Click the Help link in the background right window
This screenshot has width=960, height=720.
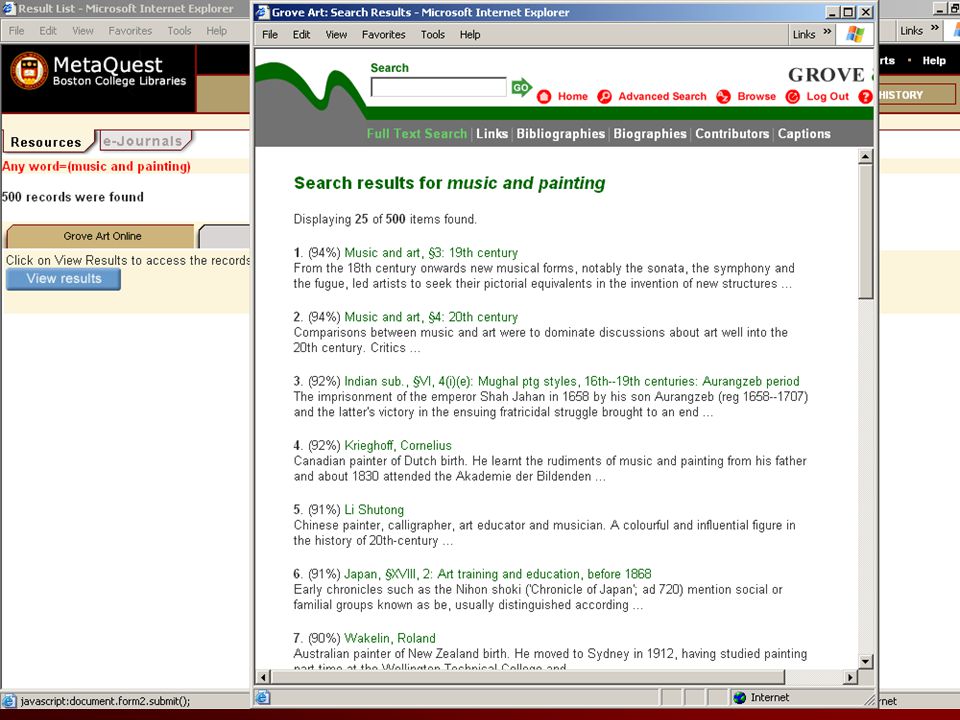point(934,61)
